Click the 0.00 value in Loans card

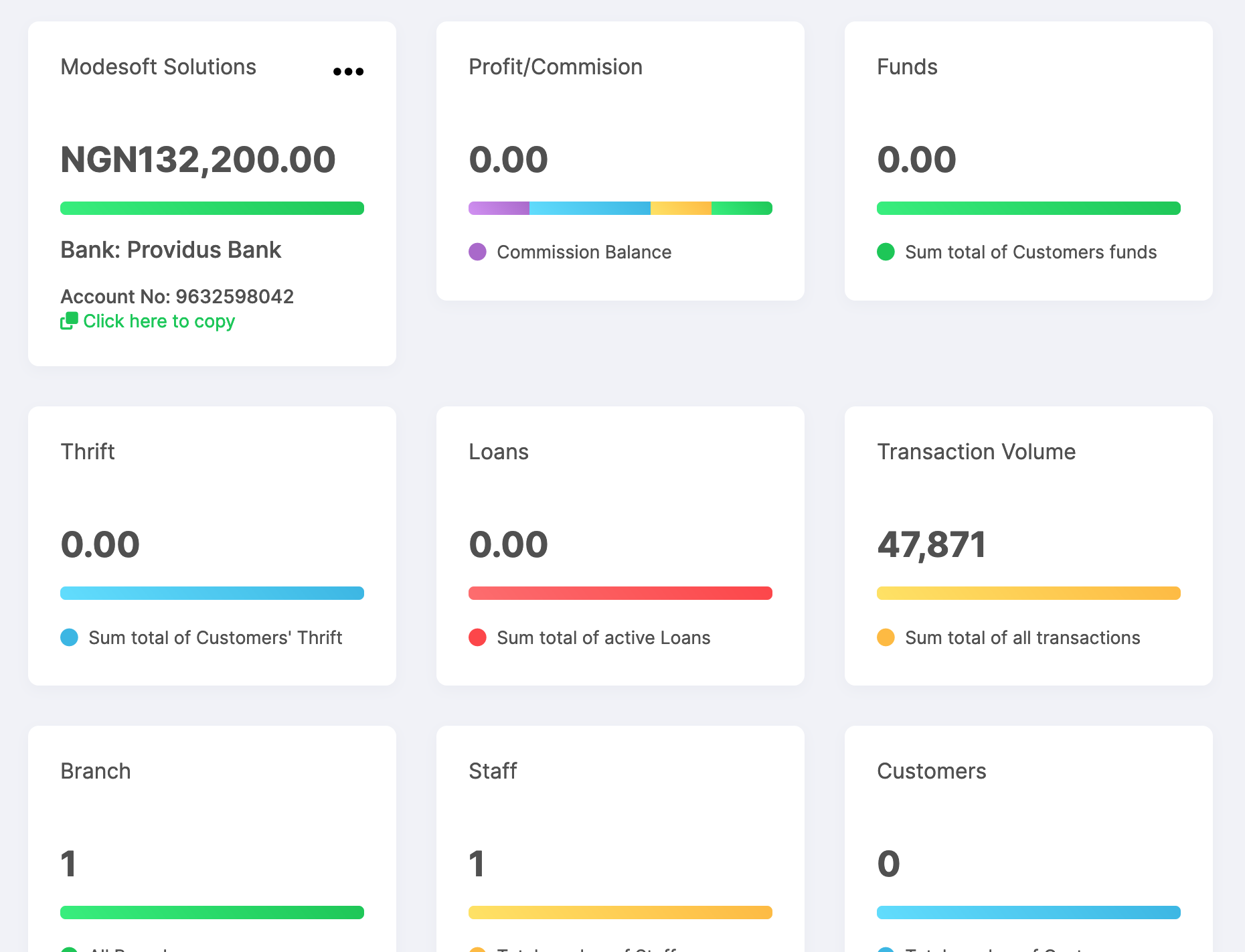(x=509, y=545)
